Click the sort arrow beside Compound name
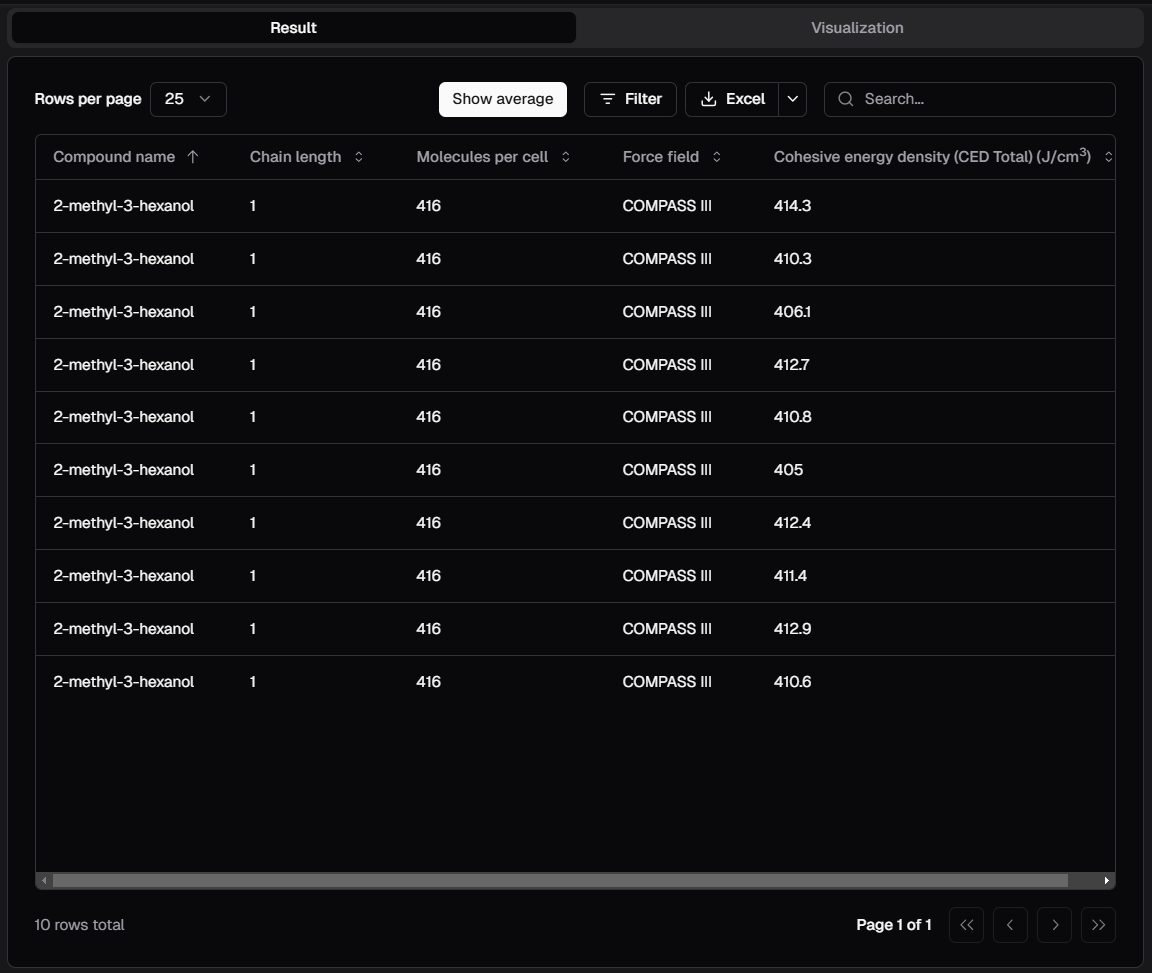 pos(193,157)
